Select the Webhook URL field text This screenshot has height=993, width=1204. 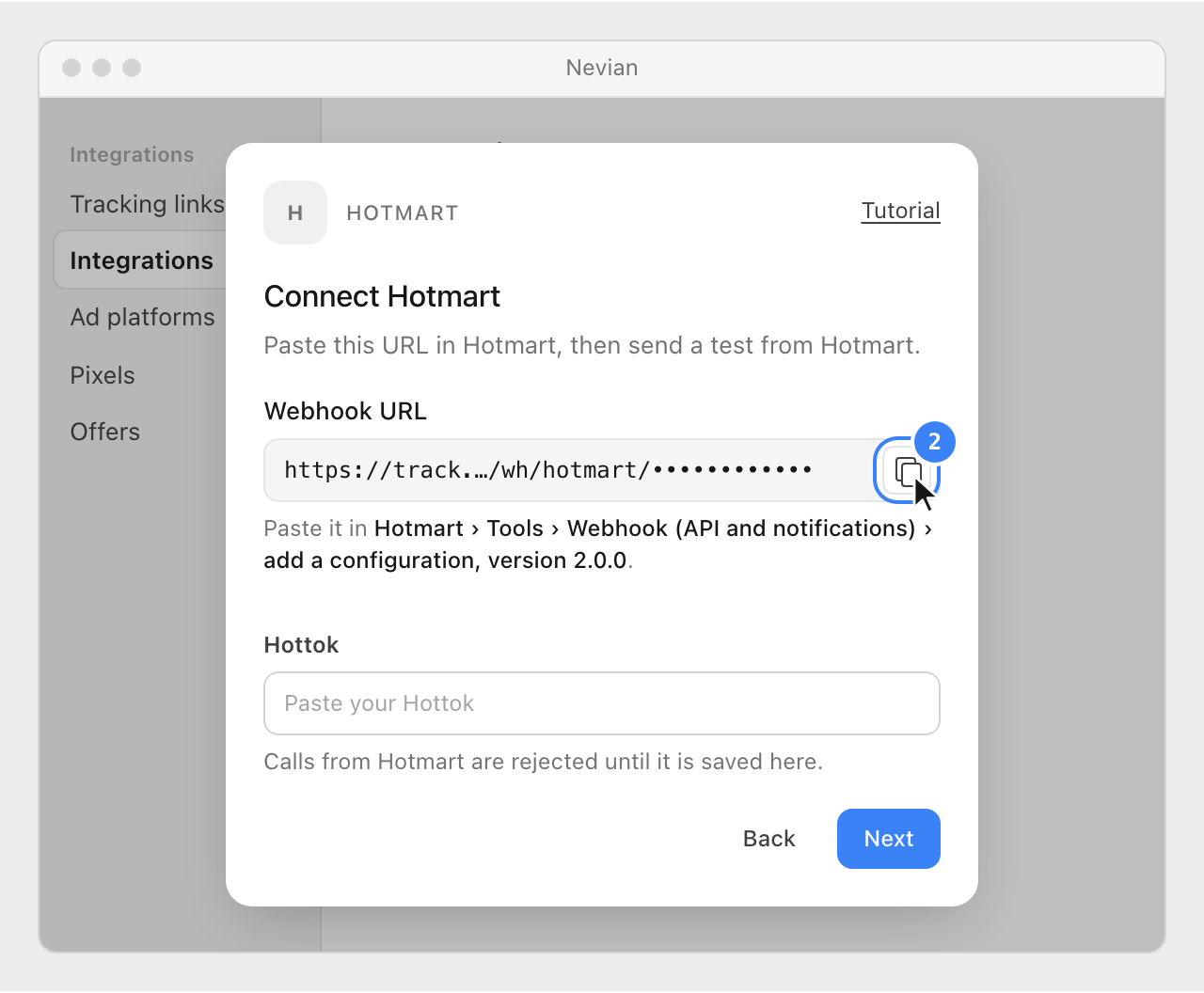pyautogui.click(x=548, y=470)
